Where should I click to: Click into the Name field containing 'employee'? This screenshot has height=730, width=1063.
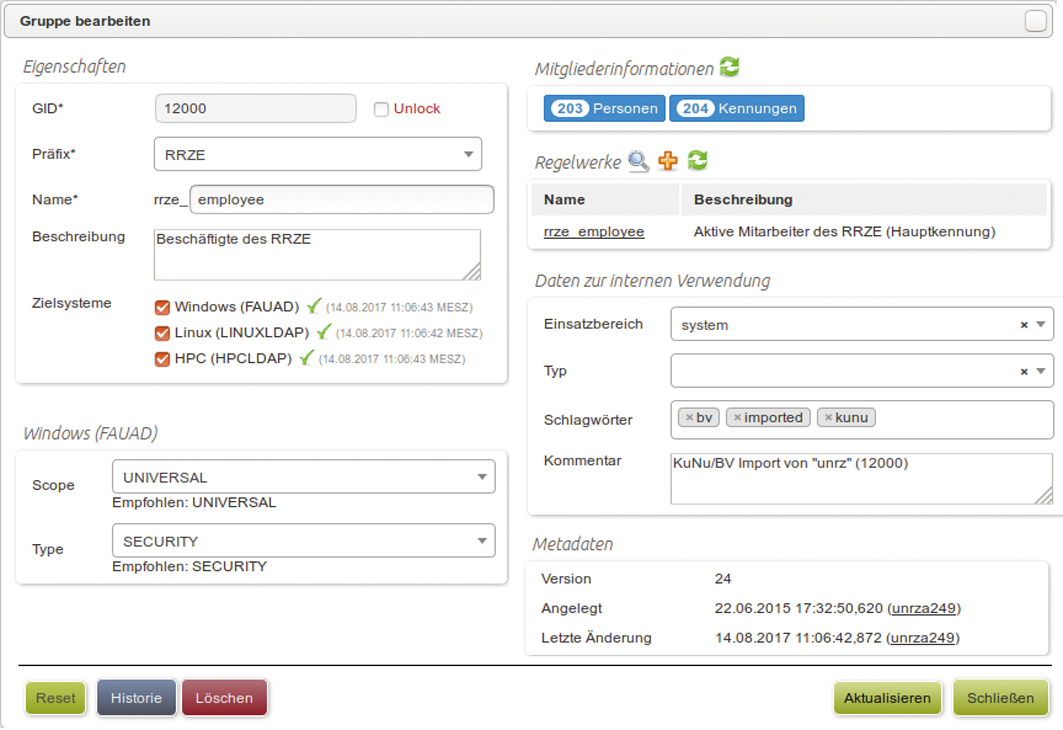(x=341, y=200)
